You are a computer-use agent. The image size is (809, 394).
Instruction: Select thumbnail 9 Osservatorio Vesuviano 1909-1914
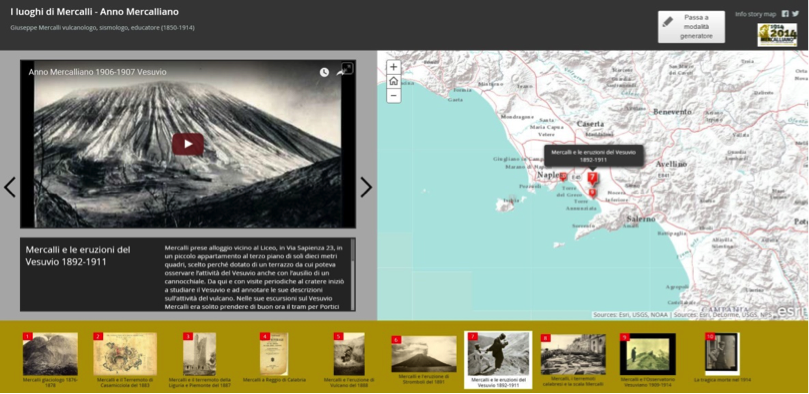click(x=648, y=354)
